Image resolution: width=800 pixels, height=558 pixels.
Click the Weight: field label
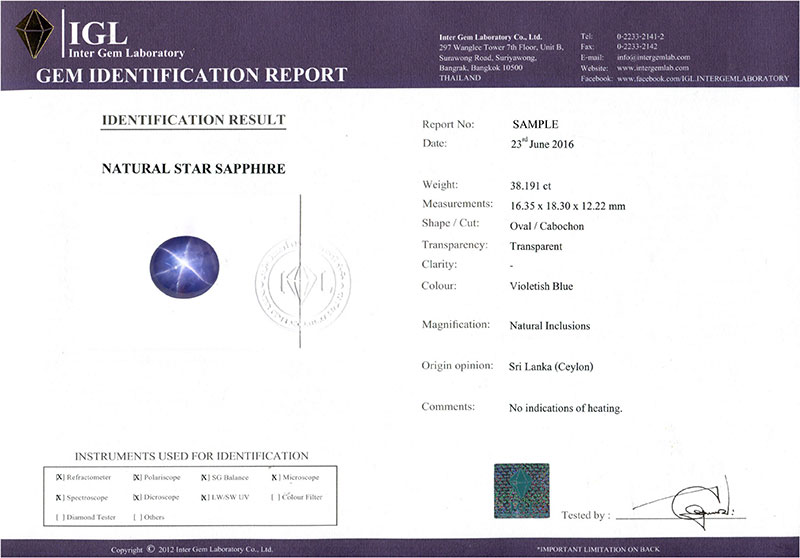click(x=440, y=185)
